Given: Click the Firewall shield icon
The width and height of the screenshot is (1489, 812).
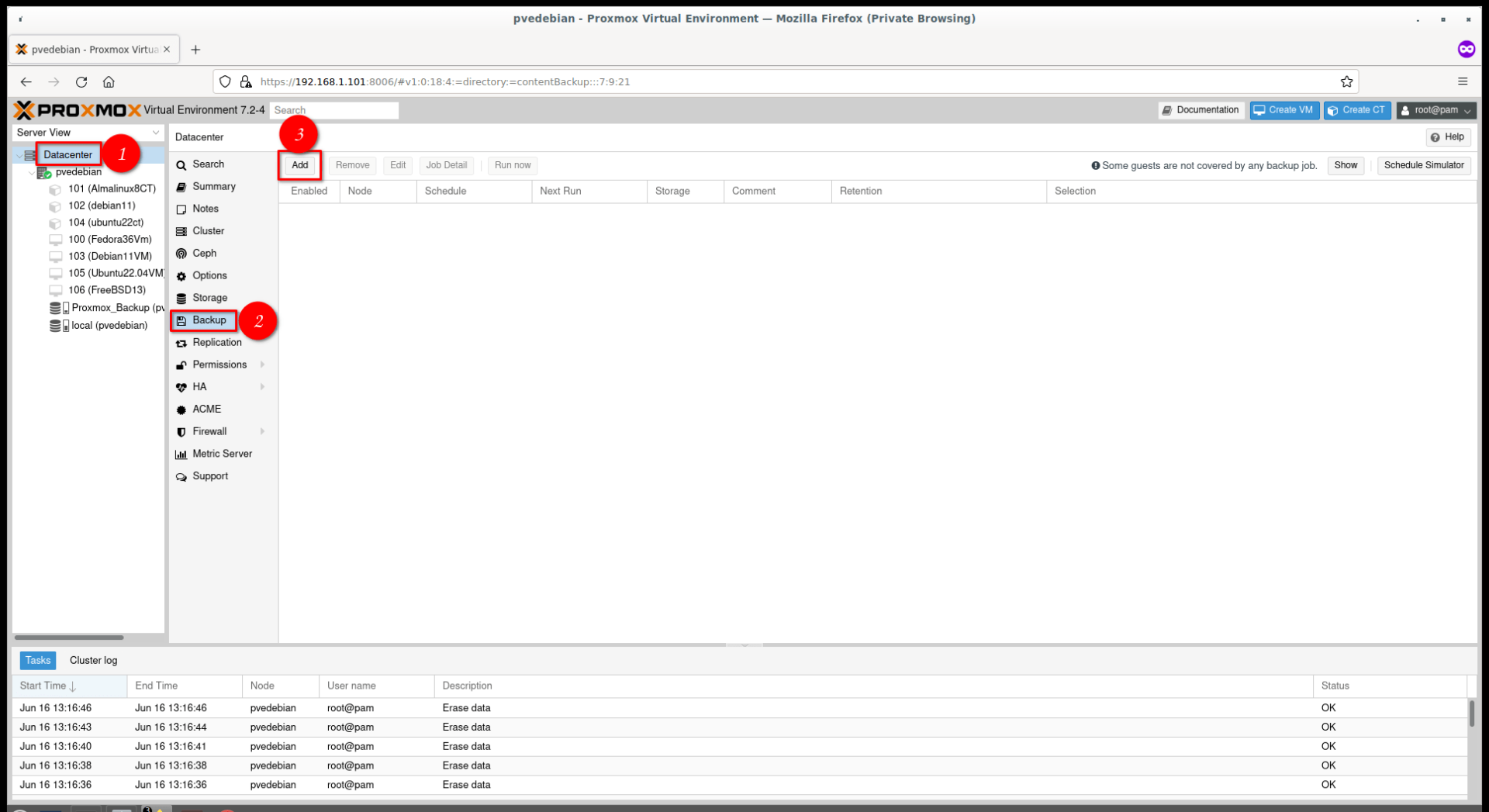Looking at the screenshot, I should [181, 432].
